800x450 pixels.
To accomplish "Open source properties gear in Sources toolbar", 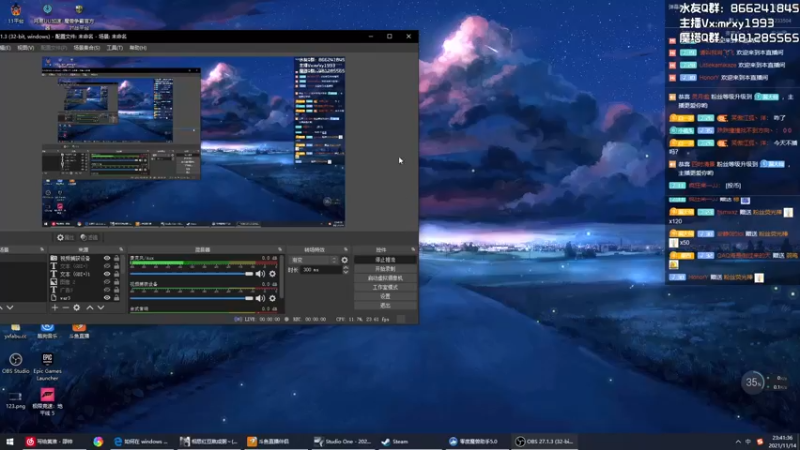I will tap(77, 308).
